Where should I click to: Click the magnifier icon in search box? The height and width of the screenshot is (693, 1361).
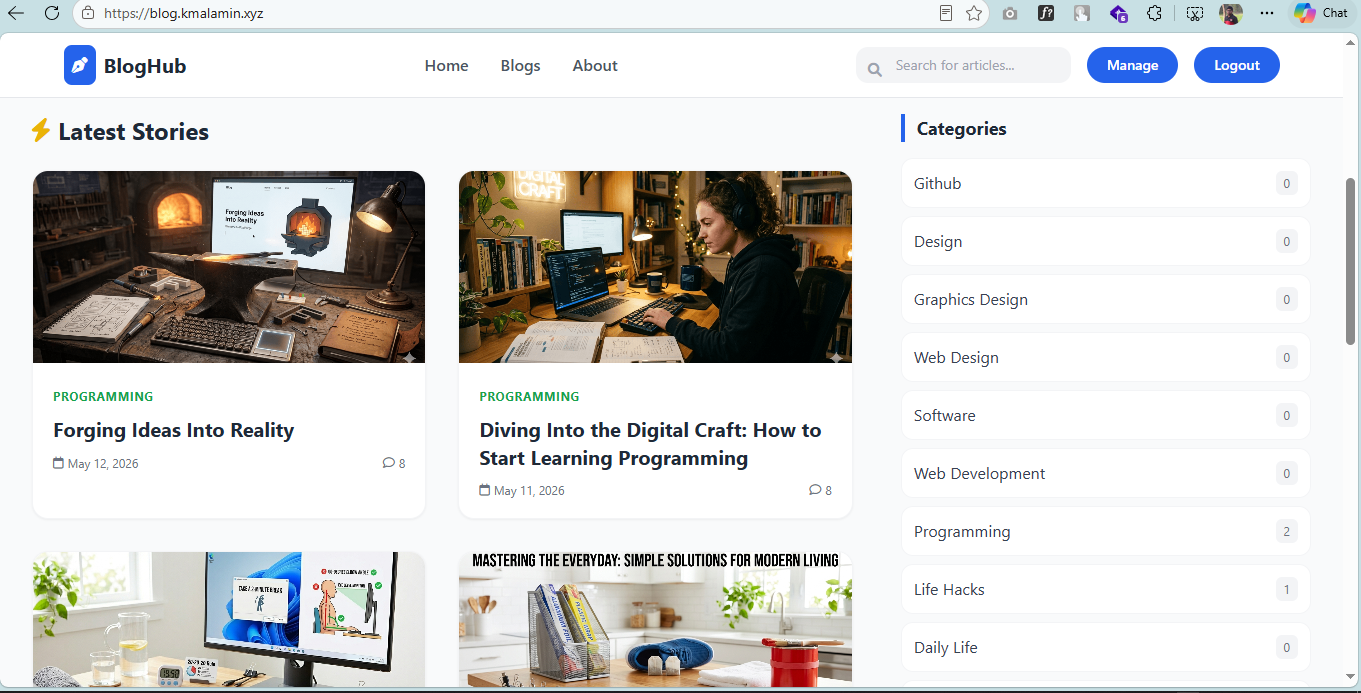click(875, 69)
